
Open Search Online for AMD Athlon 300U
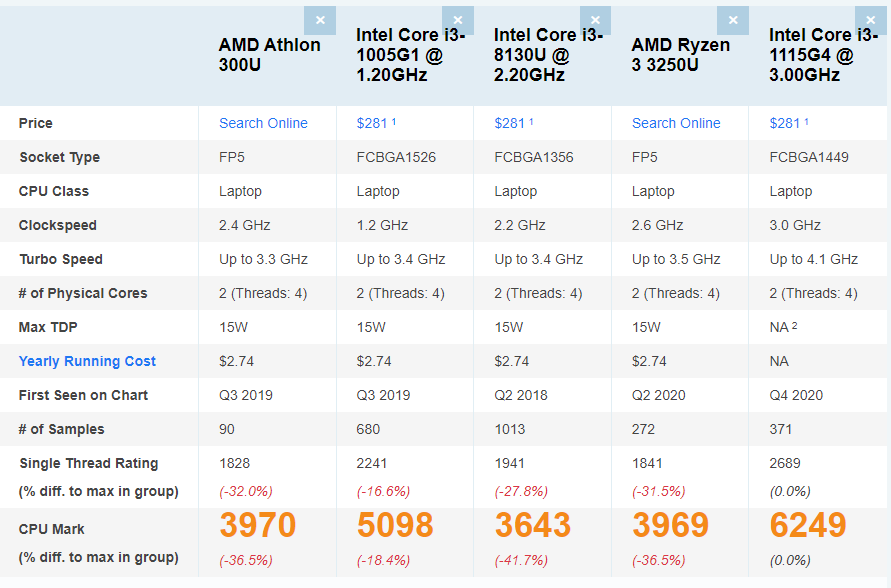263,123
